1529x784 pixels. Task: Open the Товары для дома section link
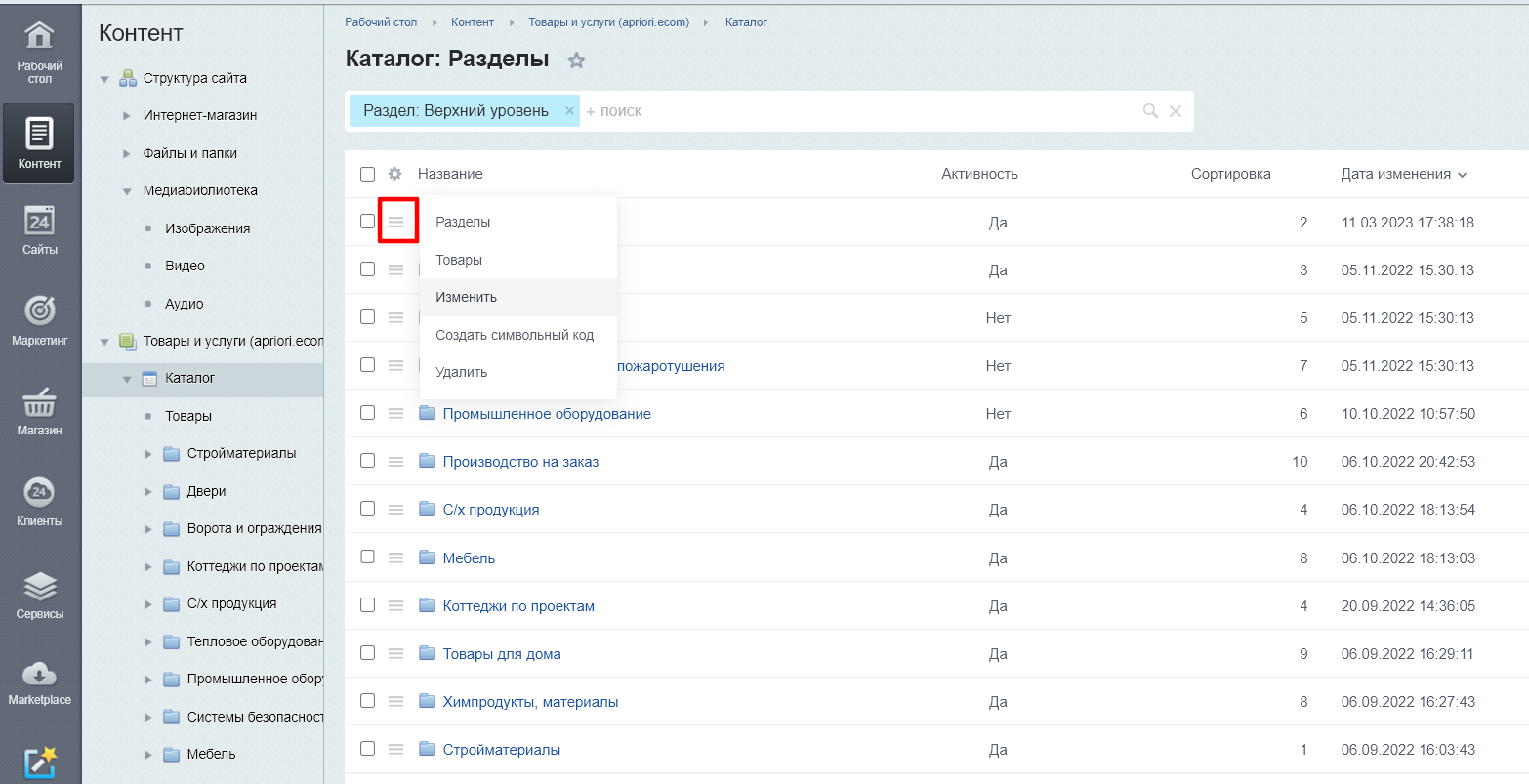(x=502, y=654)
